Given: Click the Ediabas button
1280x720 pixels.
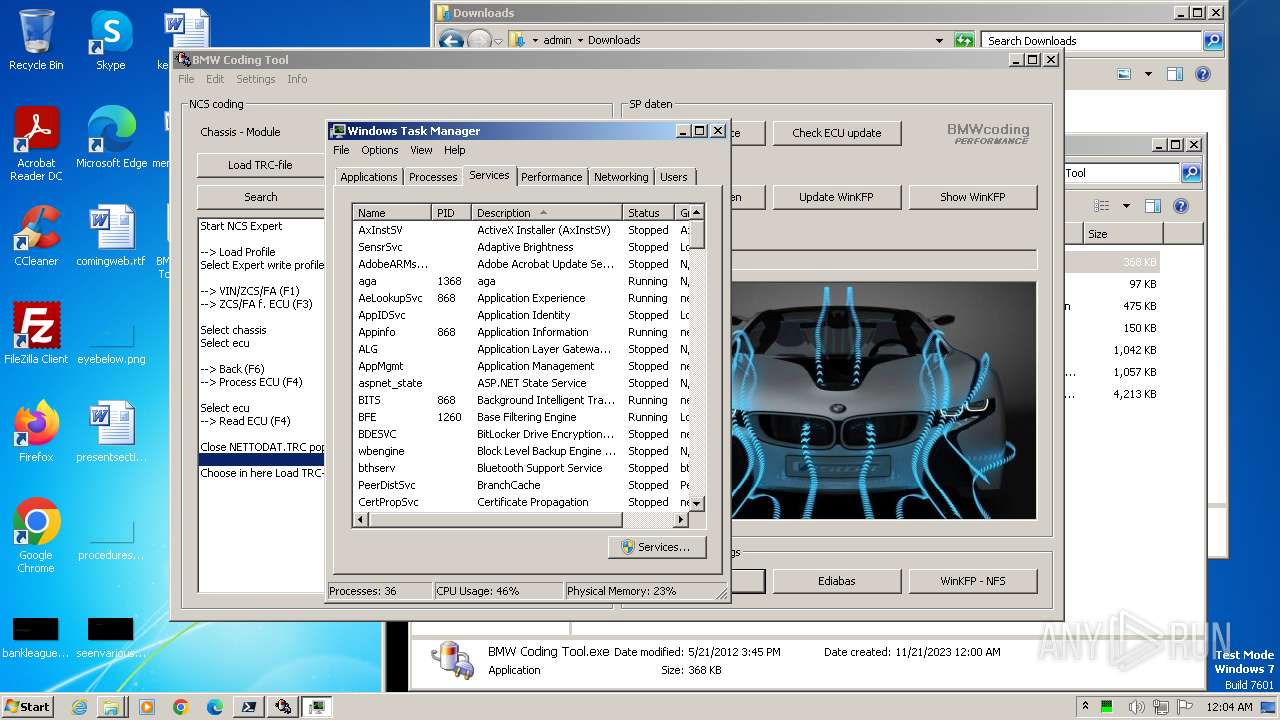Looking at the screenshot, I should tap(836, 581).
